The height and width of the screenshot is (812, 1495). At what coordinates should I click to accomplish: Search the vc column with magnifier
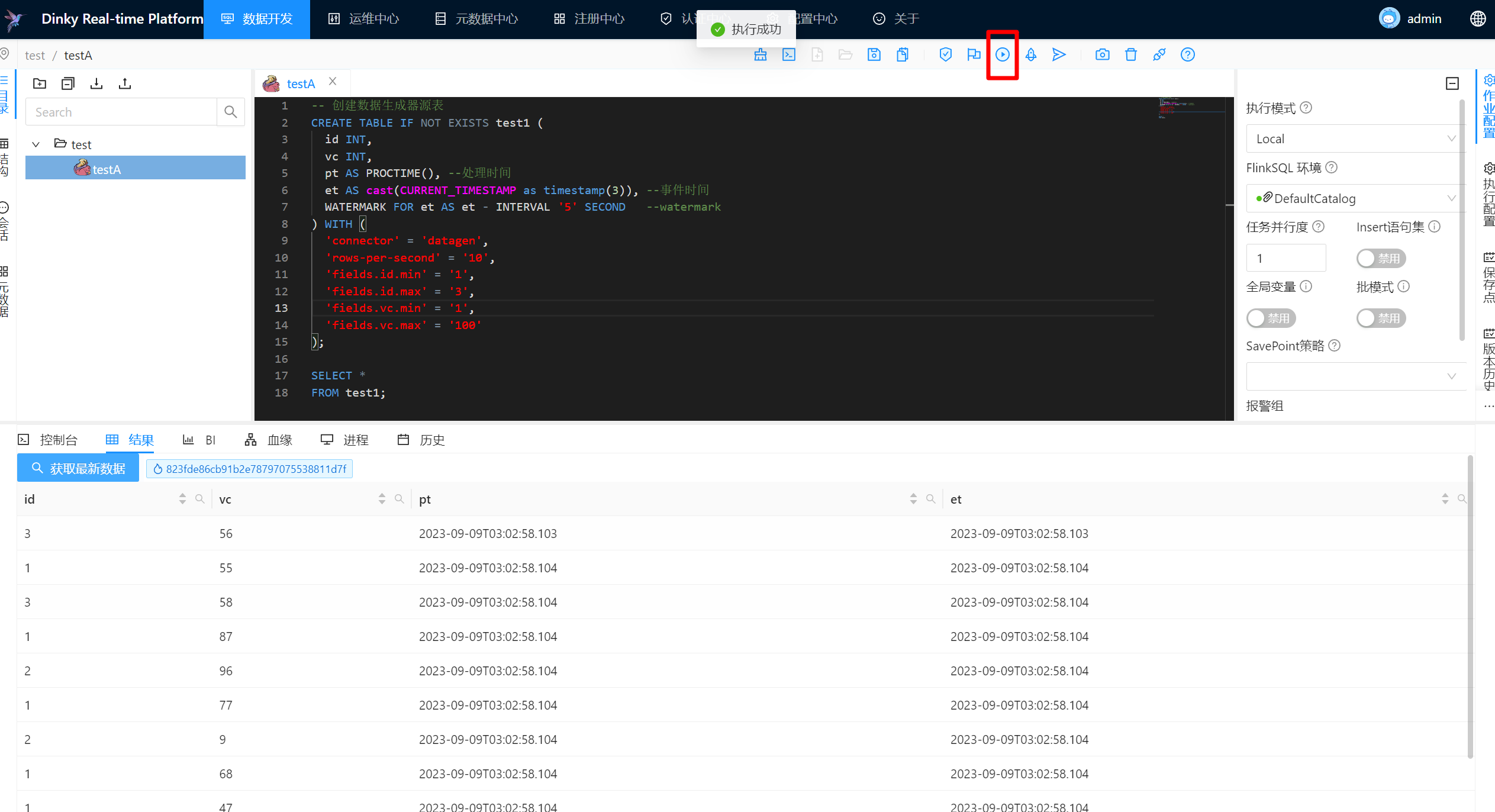[x=399, y=499]
